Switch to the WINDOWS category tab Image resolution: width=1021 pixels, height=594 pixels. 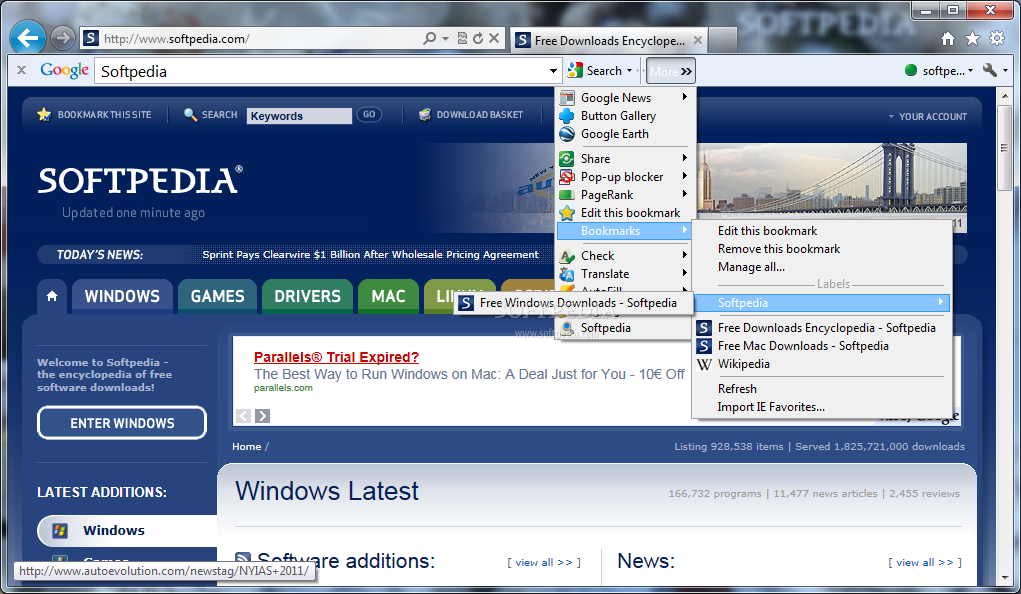tap(122, 296)
